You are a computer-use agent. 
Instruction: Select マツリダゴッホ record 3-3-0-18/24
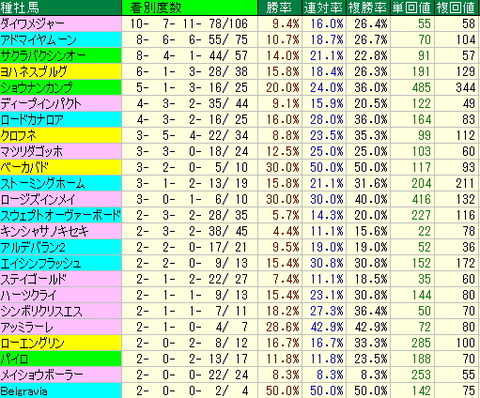pyautogui.click(x=192, y=152)
